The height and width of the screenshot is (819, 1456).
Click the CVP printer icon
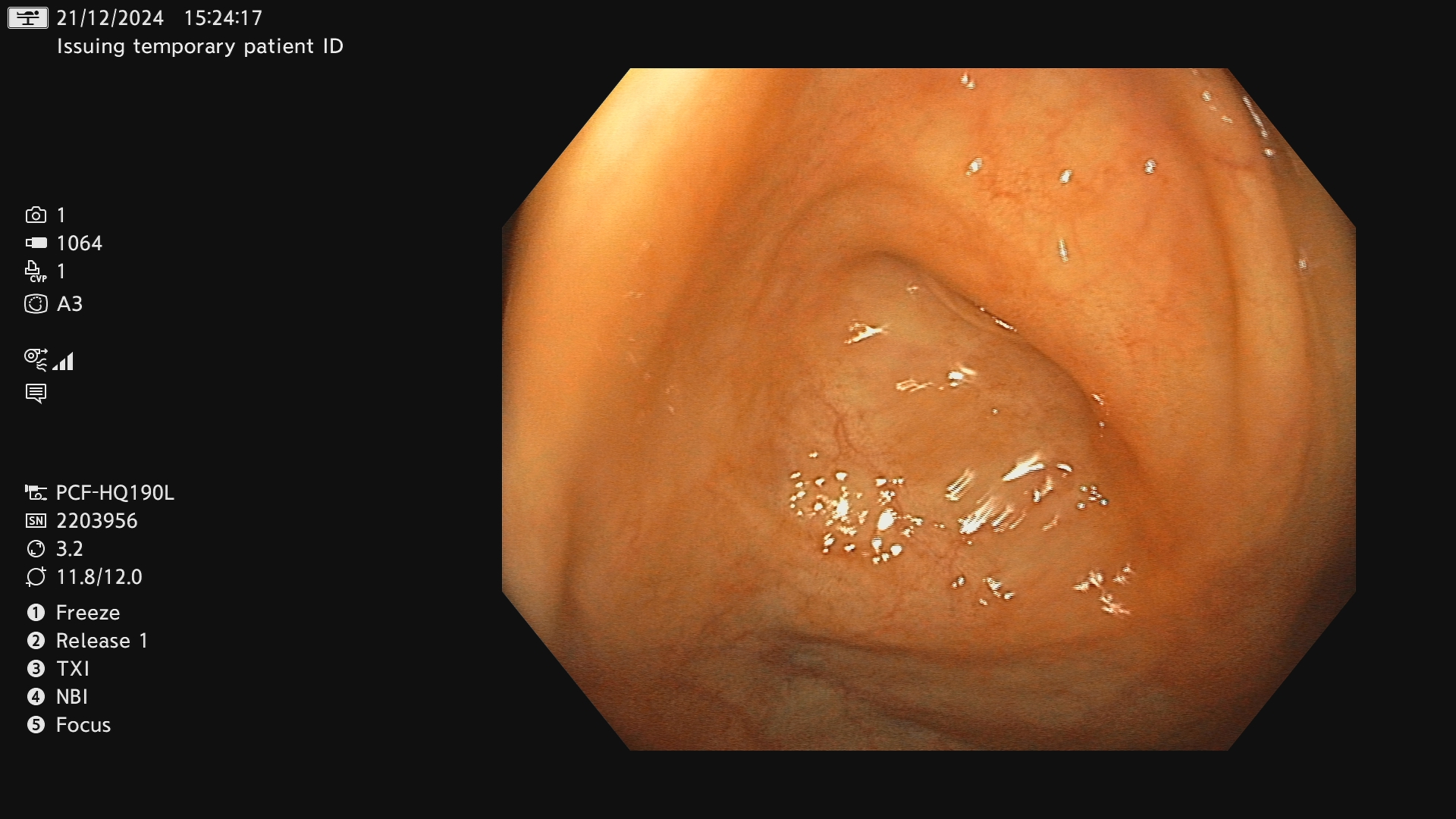(x=36, y=271)
